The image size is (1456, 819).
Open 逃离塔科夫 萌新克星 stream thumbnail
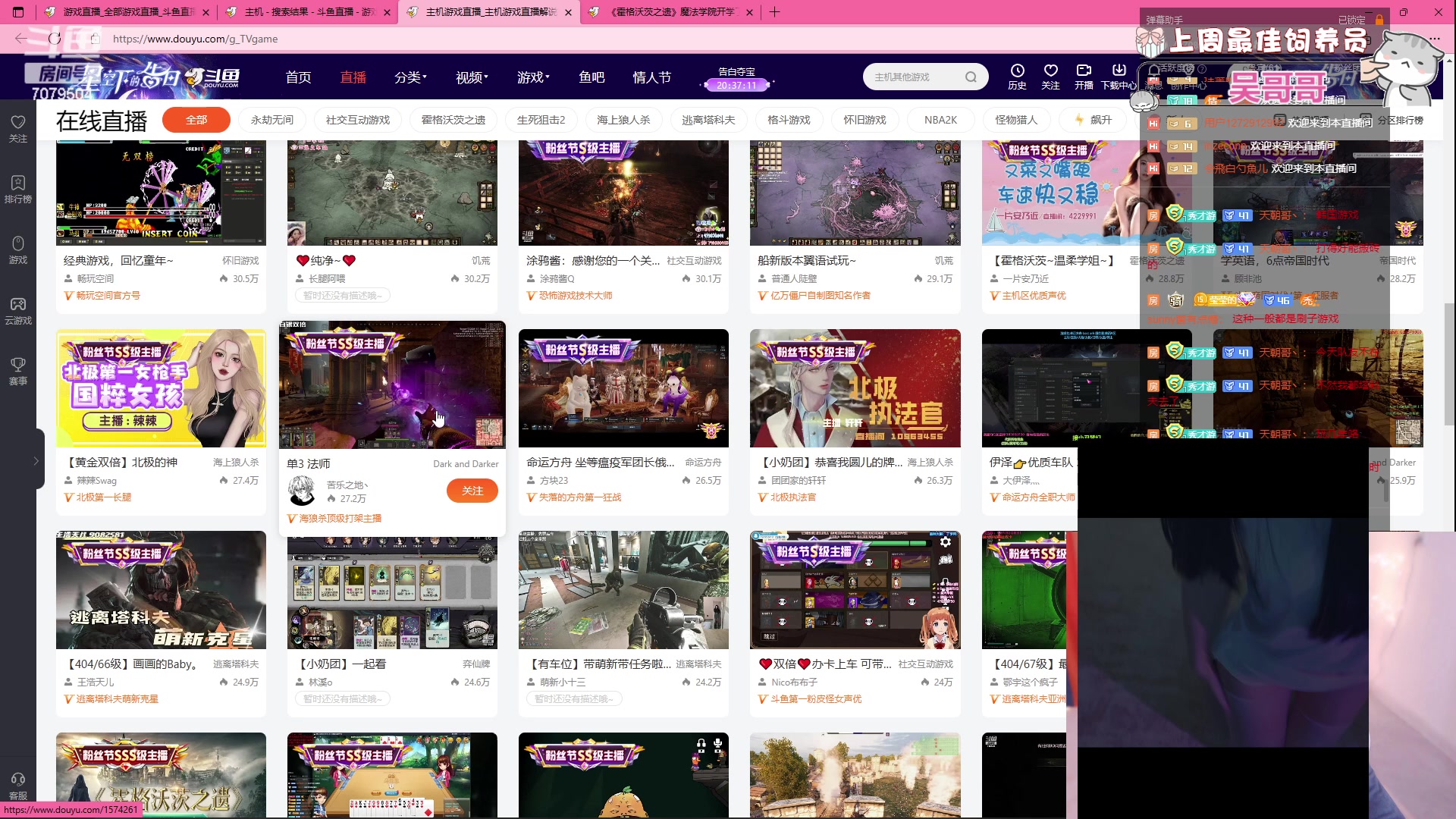coord(161,589)
